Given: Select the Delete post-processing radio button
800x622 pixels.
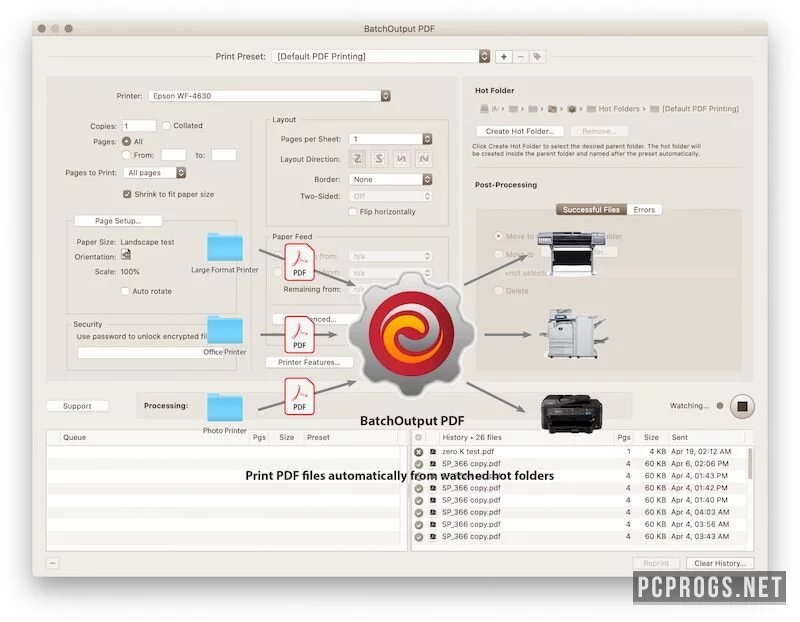Looking at the screenshot, I should tap(498, 290).
